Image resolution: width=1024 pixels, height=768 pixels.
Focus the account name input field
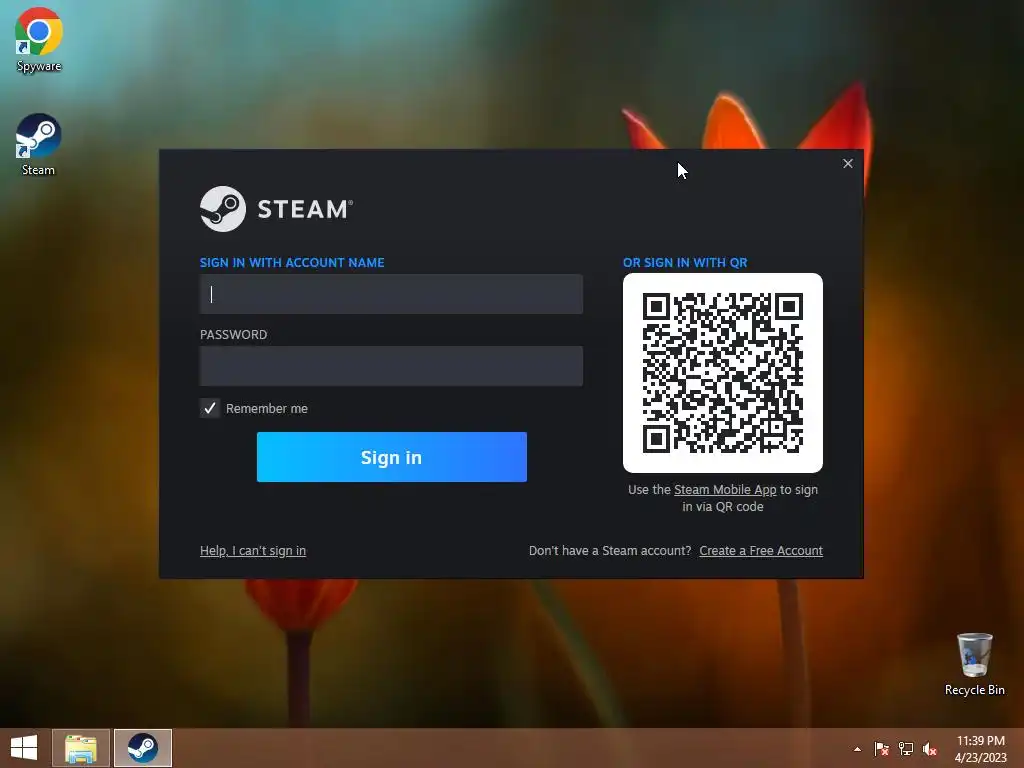pos(391,294)
